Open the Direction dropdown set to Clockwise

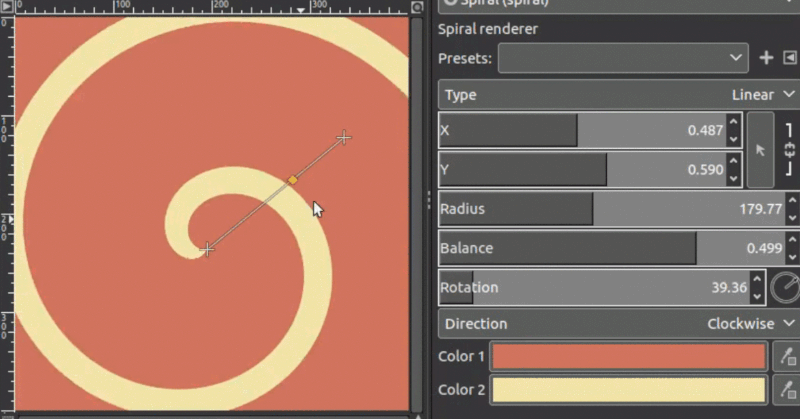click(617, 324)
